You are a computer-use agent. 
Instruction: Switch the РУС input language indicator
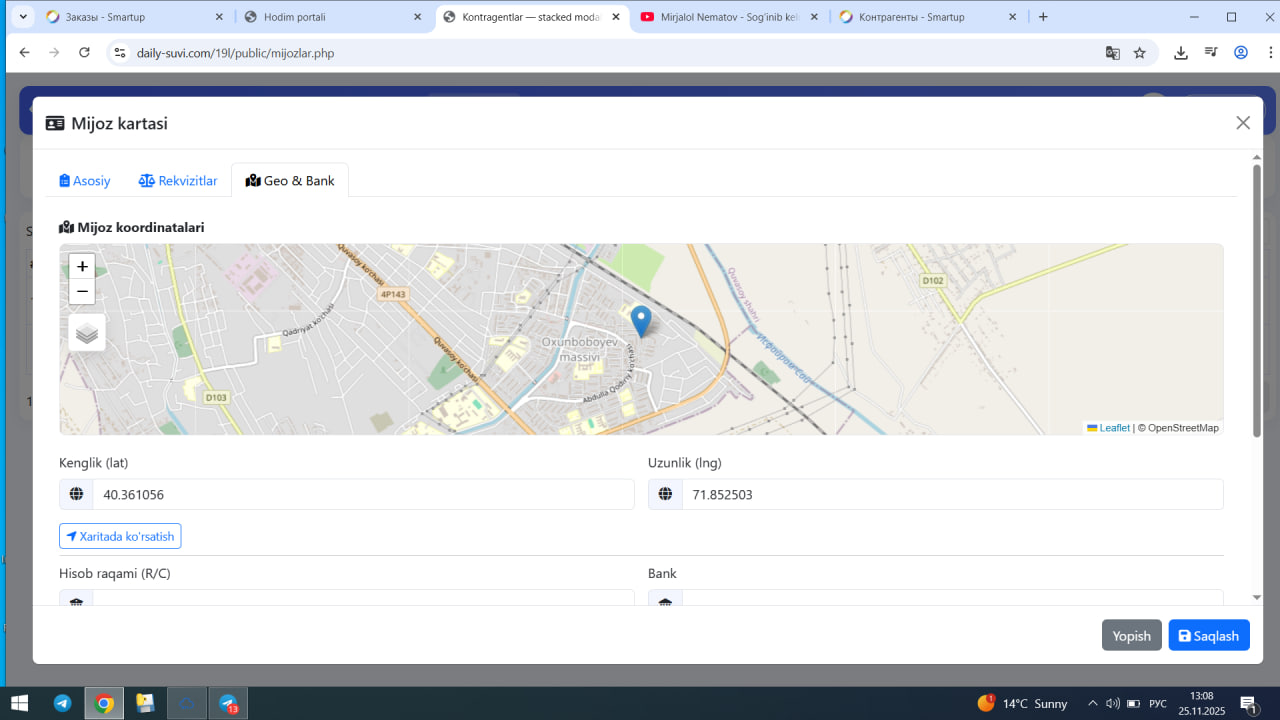1158,704
